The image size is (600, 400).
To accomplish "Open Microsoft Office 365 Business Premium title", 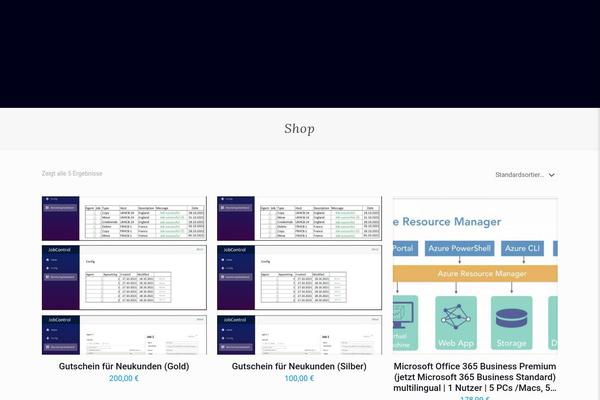I will click(x=475, y=377).
